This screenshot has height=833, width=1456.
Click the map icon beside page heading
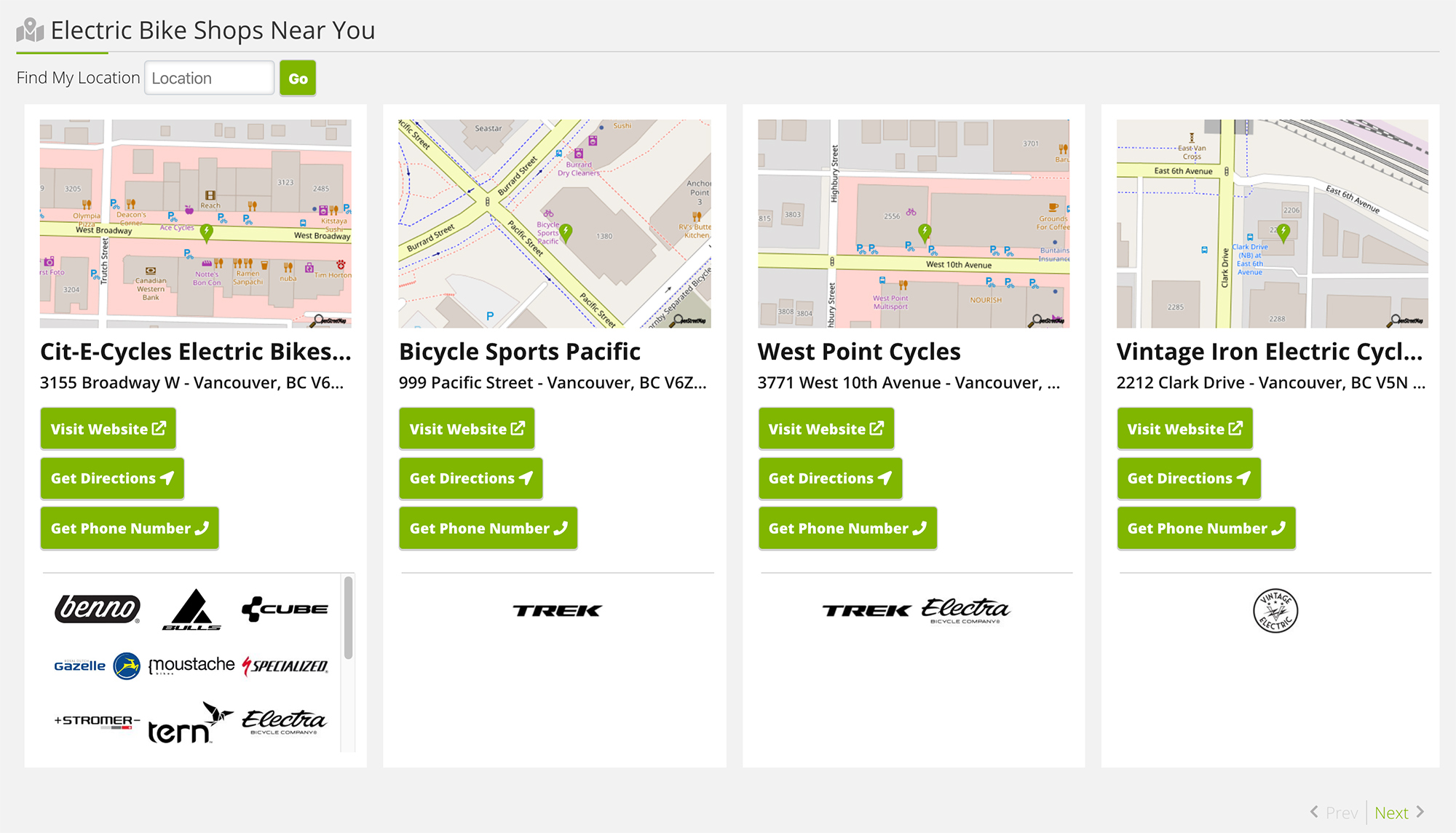pos(30,31)
